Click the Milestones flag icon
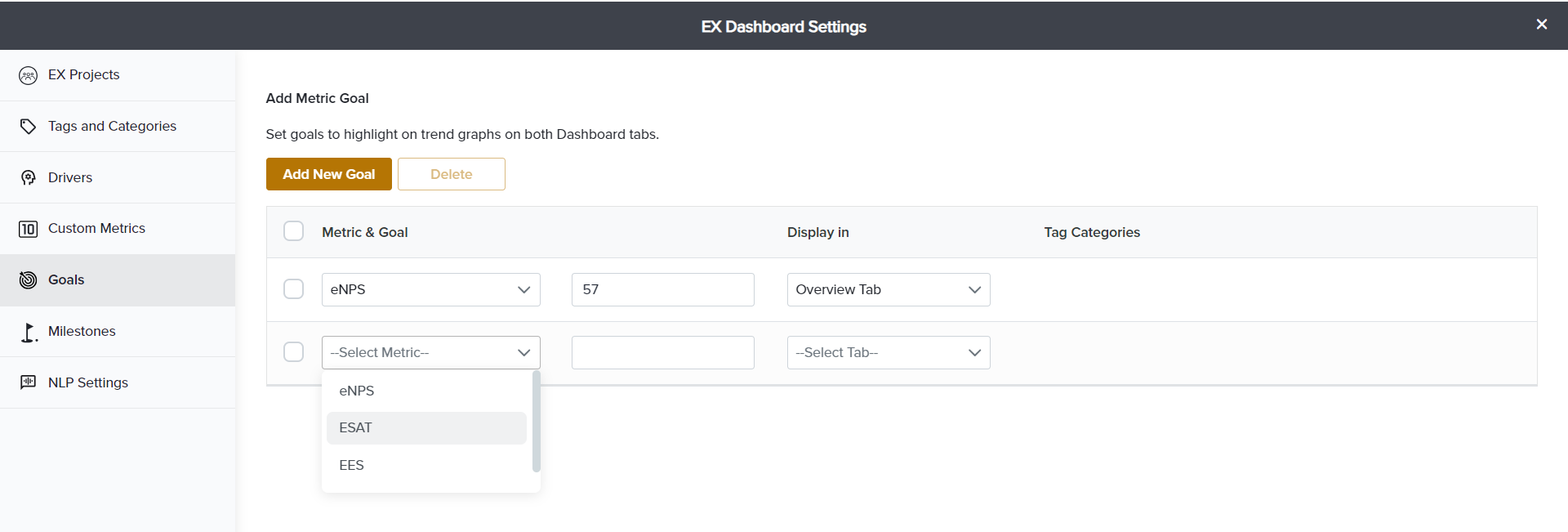1568x532 pixels. coord(28,332)
